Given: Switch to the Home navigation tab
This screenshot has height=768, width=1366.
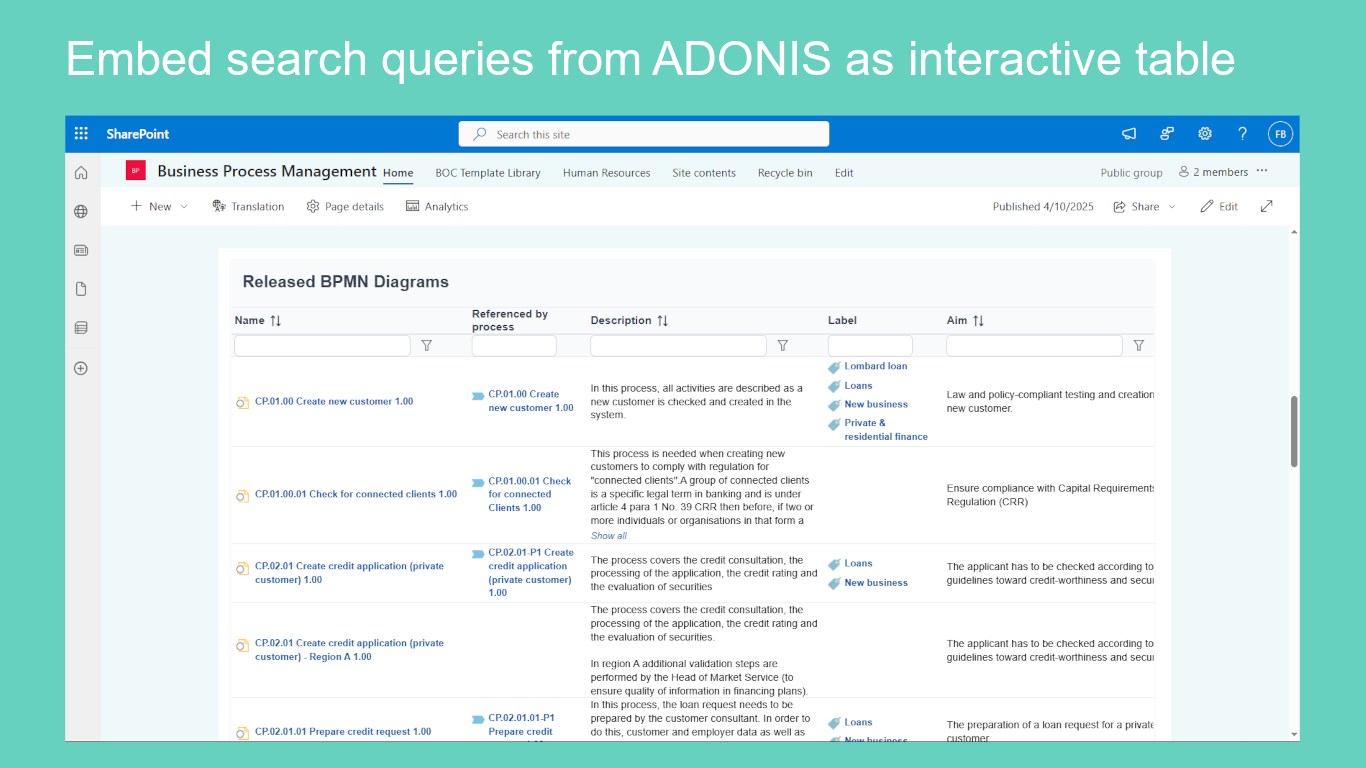Looking at the screenshot, I should click(398, 173).
